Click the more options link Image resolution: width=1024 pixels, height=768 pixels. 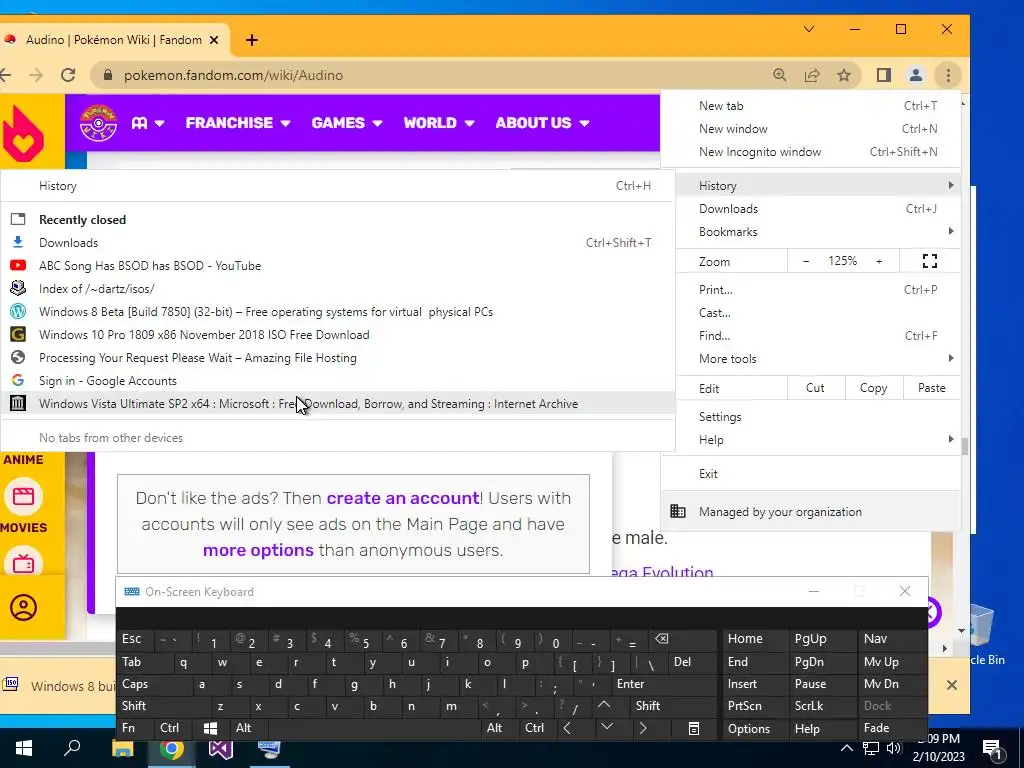(x=258, y=551)
